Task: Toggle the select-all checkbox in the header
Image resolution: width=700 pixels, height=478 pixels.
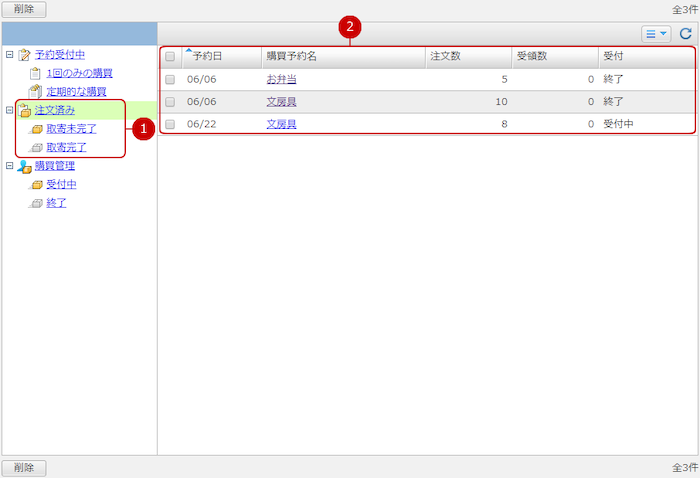Action: pos(170,57)
